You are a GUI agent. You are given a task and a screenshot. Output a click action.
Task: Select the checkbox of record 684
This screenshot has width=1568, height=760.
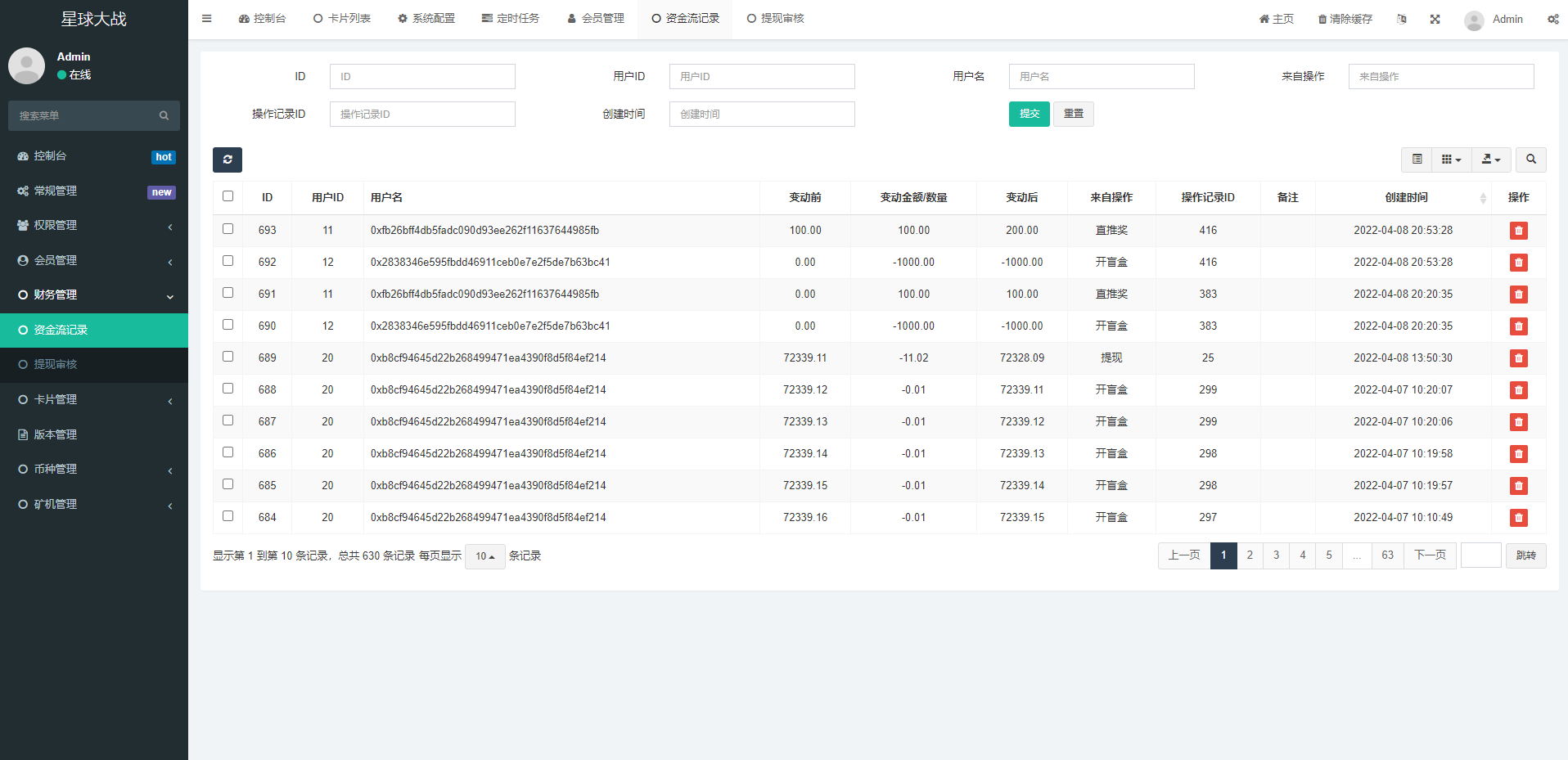(x=228, y=515)
